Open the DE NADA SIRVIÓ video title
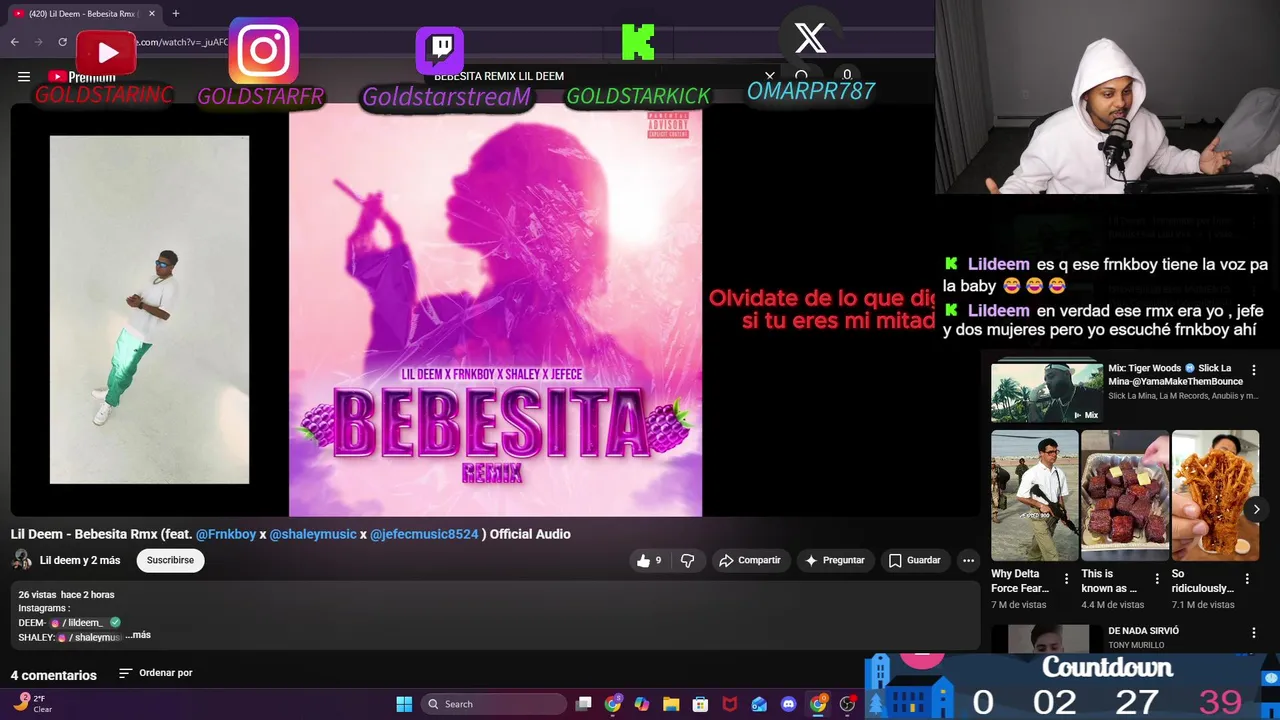The height and width of the screenshot is (720, 1280). 1143,631
